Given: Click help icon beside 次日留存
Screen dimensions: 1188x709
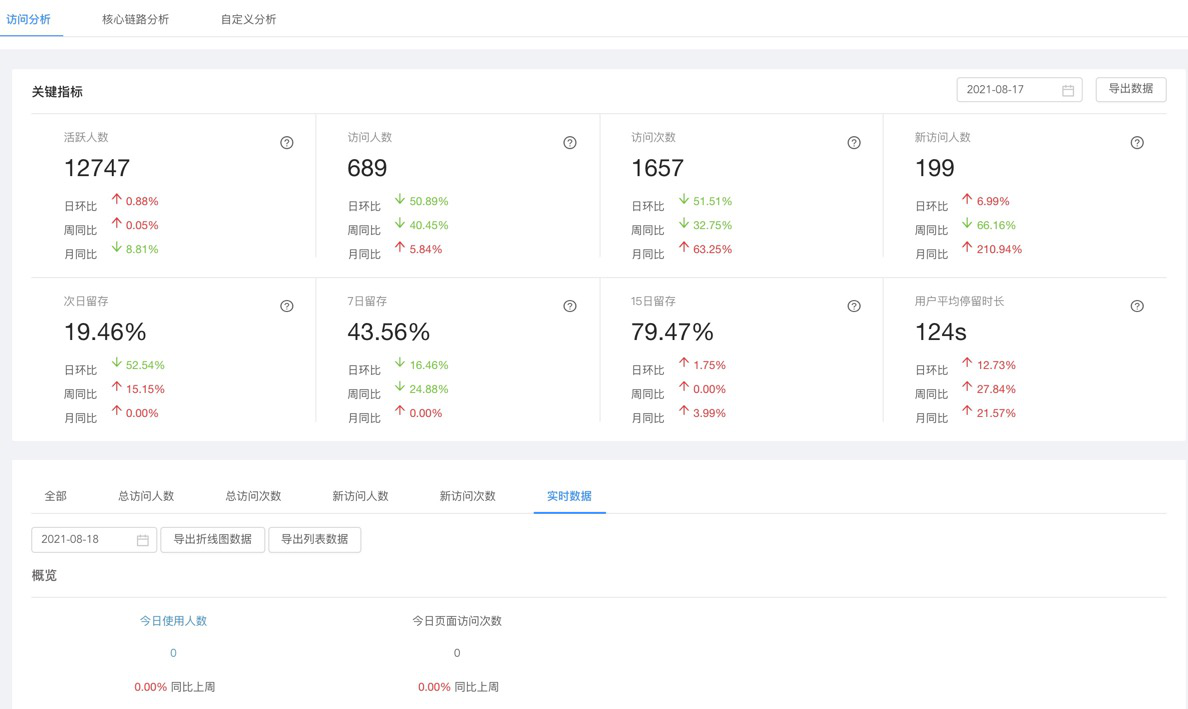Looking at the screenshot, I should coord(287,306).
